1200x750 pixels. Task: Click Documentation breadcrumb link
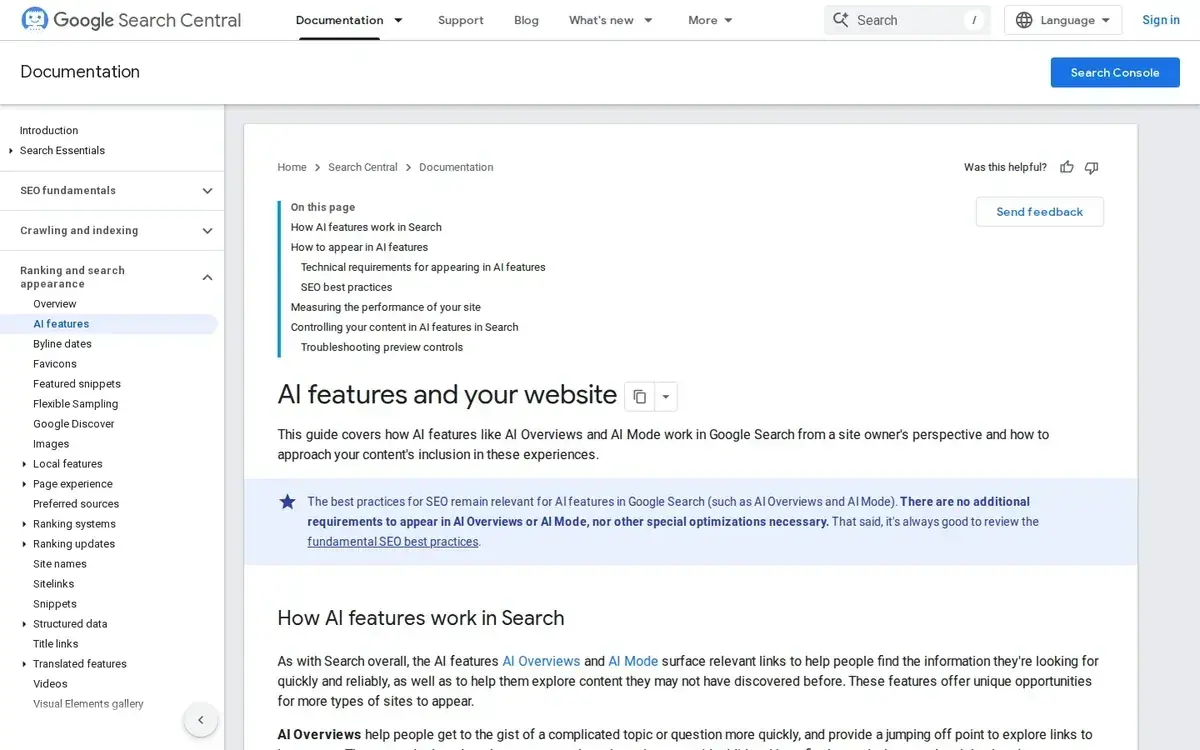(x=456, y=167)
